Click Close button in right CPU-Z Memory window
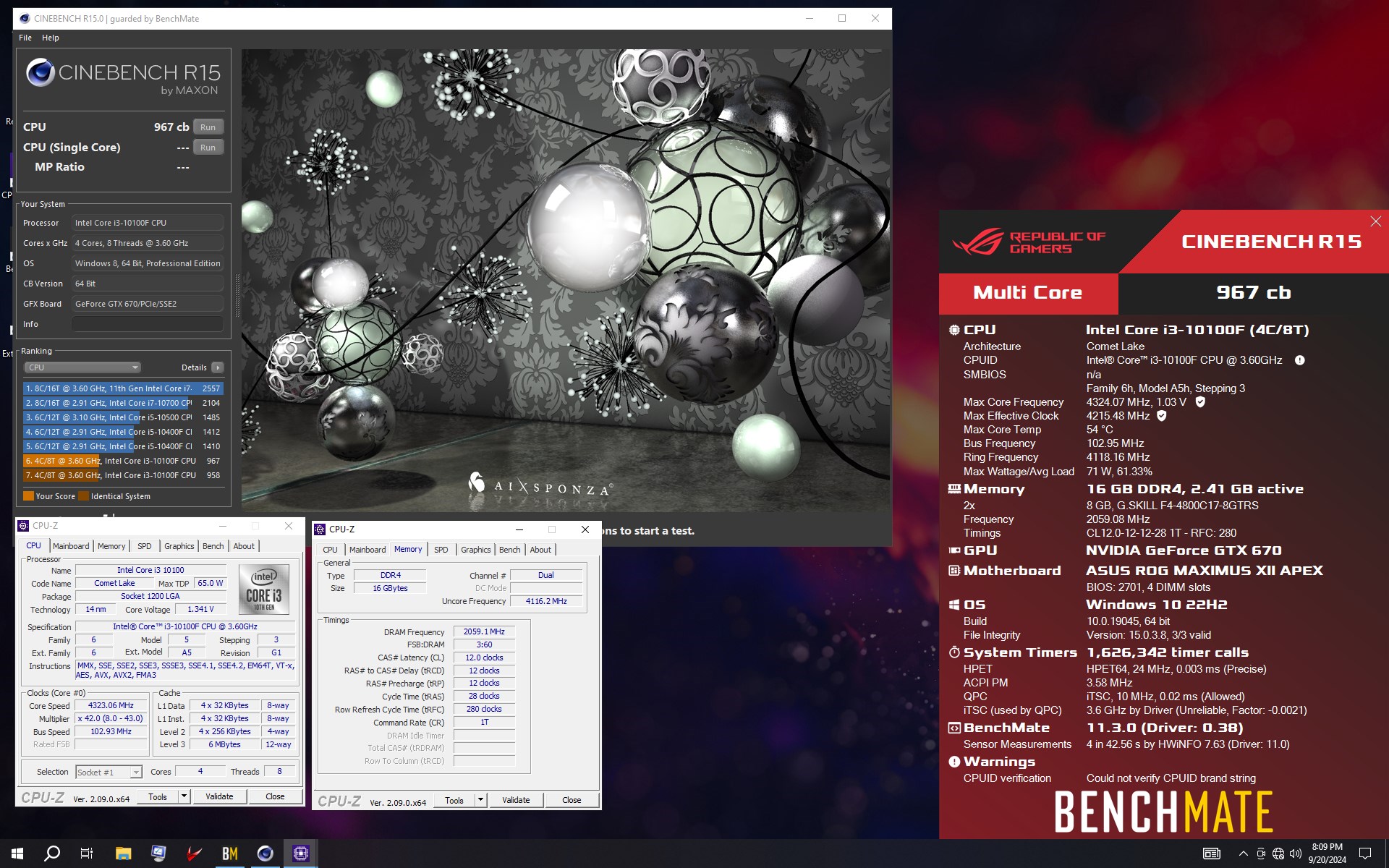 tap(572, 800)
